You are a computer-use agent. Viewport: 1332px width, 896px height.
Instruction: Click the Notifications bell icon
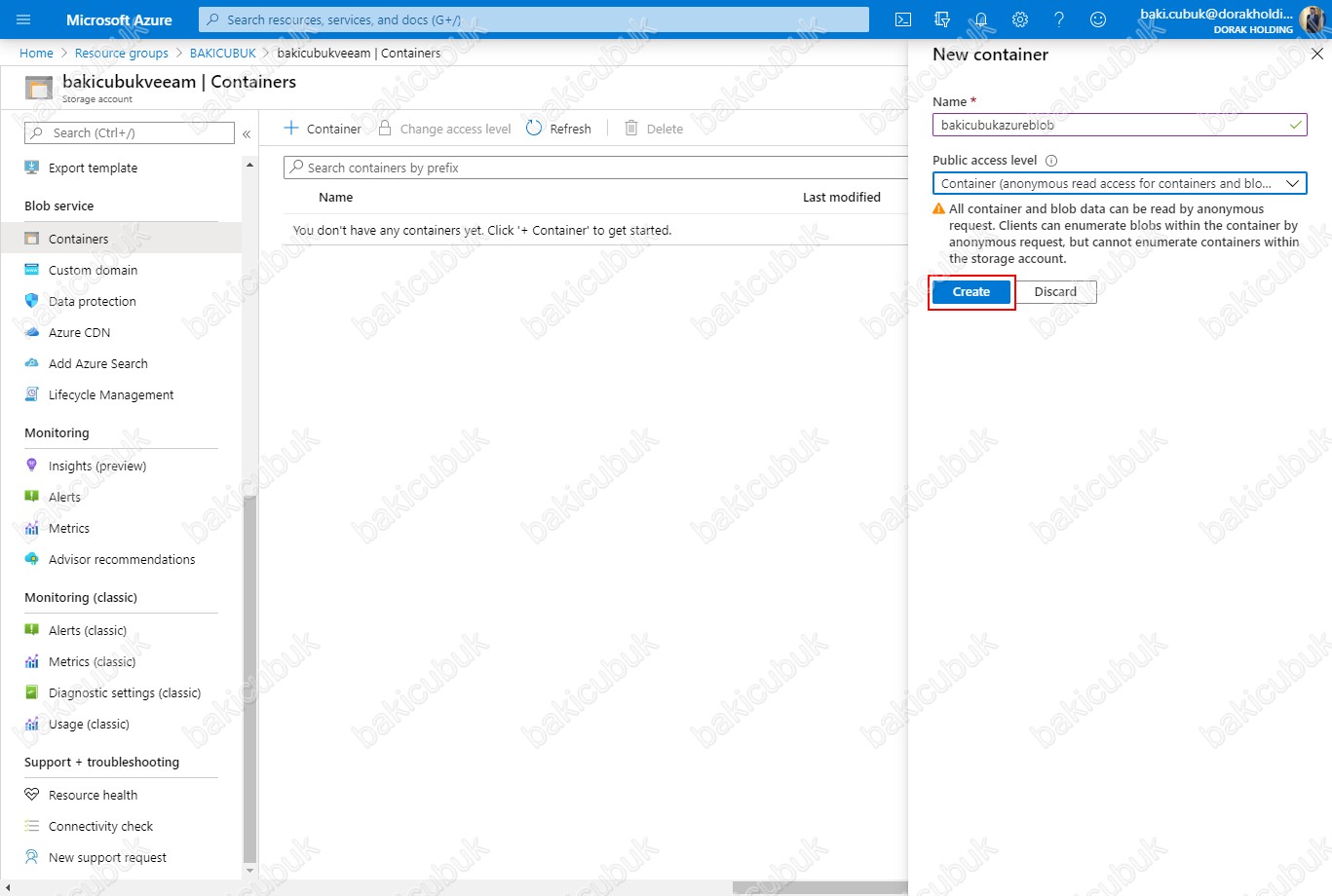click(981, 19)
